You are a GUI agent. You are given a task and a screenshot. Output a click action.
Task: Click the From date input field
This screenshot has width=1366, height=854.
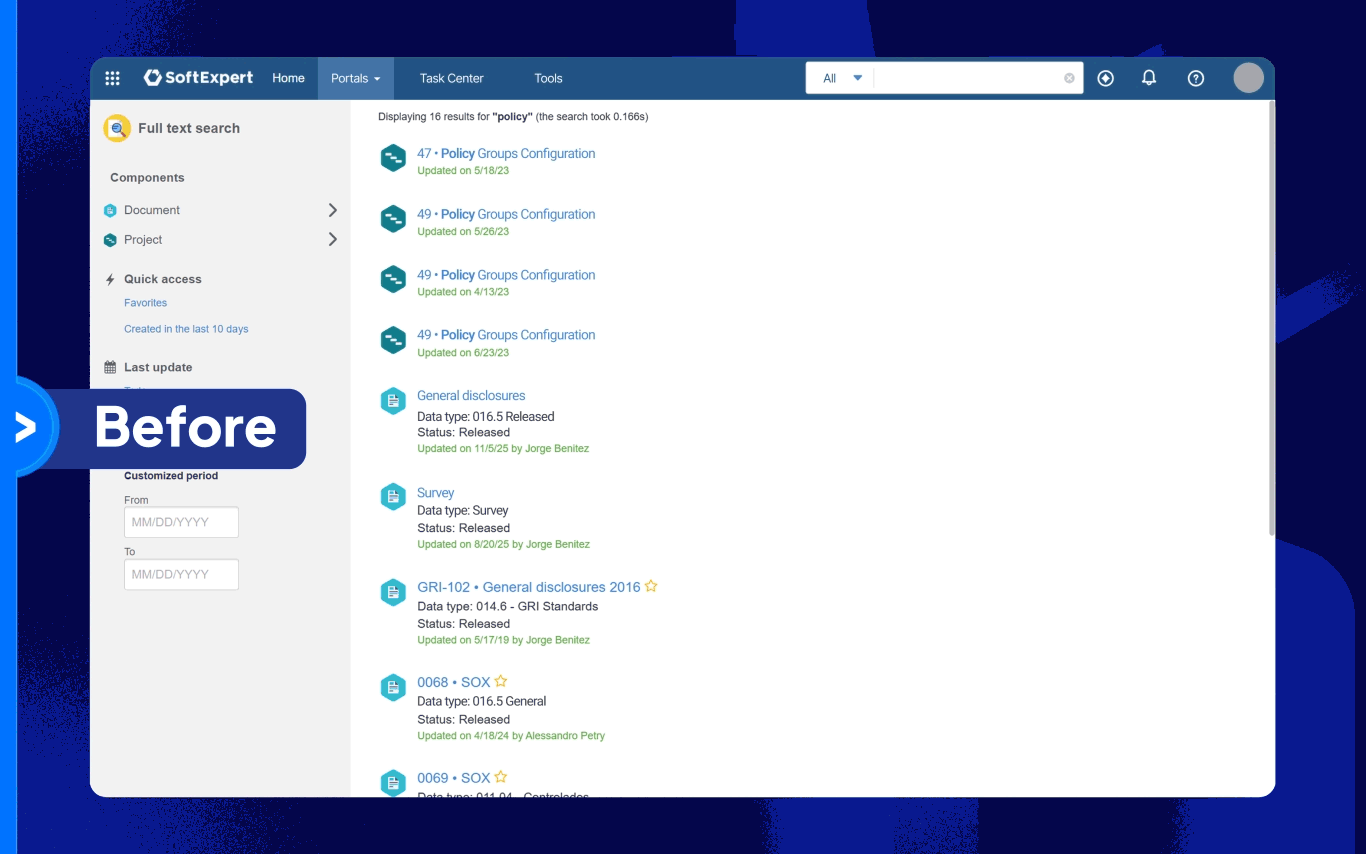pyautogui.click(x=181, y=522)
